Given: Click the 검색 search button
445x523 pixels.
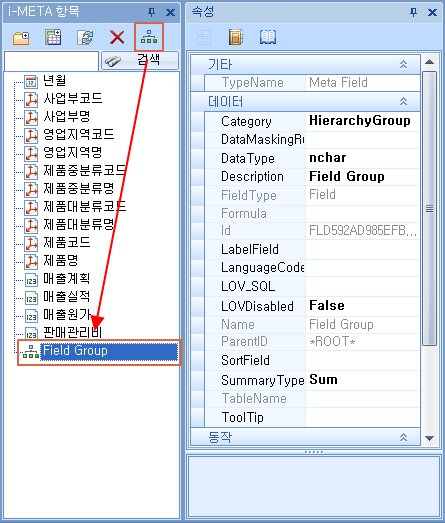Looking at the screenshot, I should click(x=140, y=61).
